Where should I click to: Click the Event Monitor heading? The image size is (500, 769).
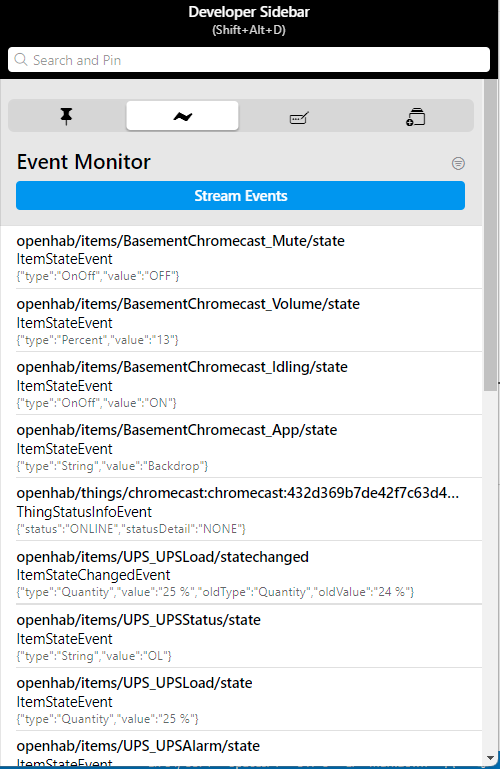tap(84, 162)
